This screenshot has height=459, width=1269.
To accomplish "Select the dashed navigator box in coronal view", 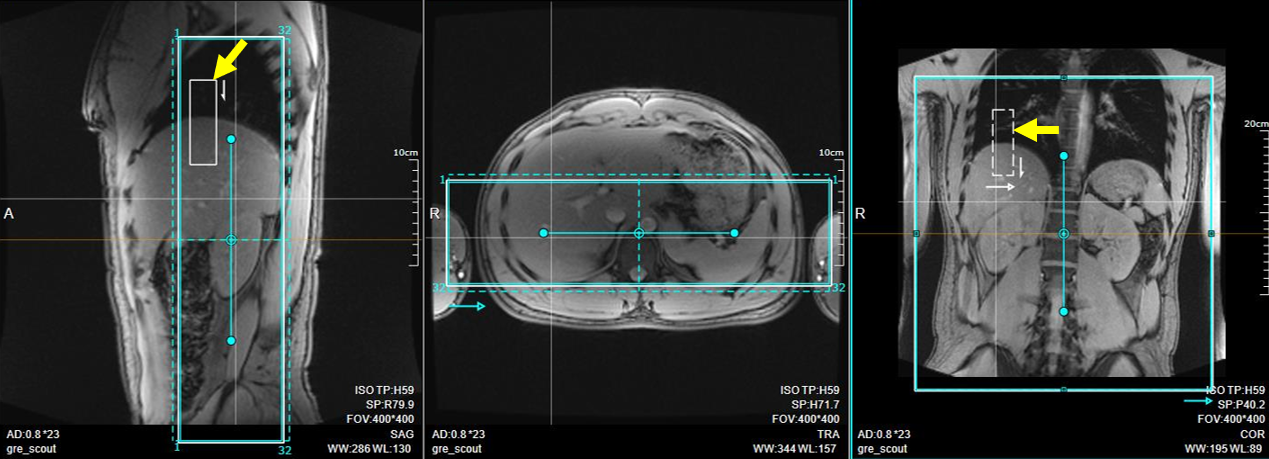I will click(x=1003, y=141).
